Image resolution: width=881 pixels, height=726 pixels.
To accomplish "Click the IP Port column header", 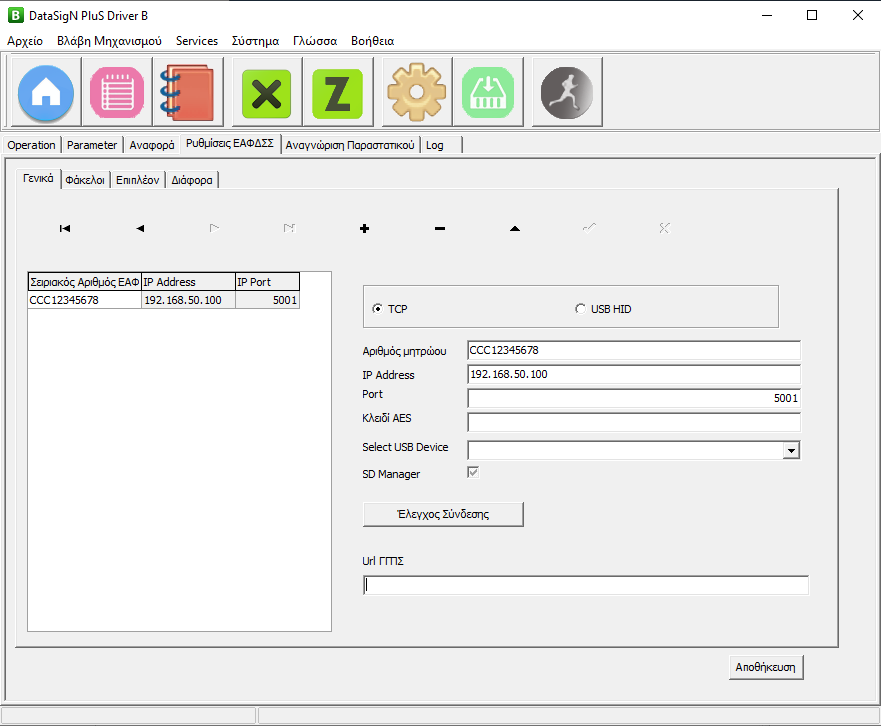I will [267, 282].
